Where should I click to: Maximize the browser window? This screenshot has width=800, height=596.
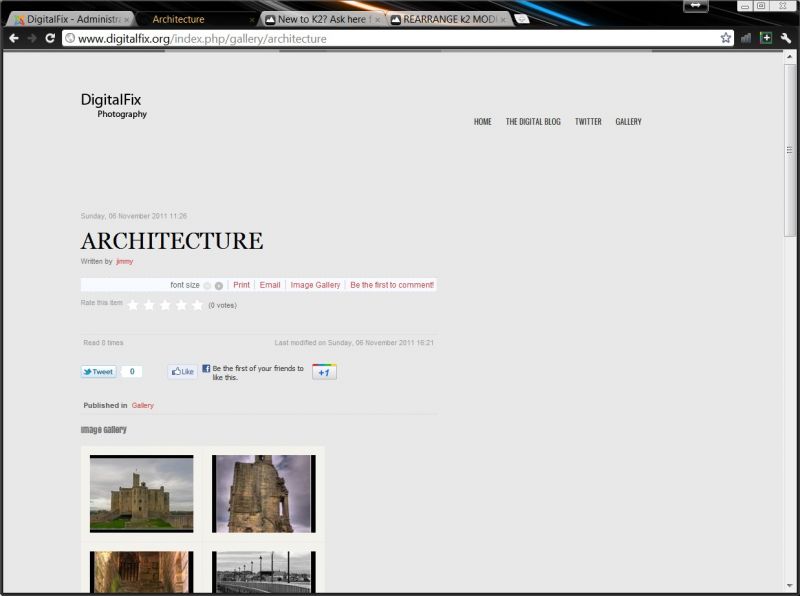coord(761,6)
